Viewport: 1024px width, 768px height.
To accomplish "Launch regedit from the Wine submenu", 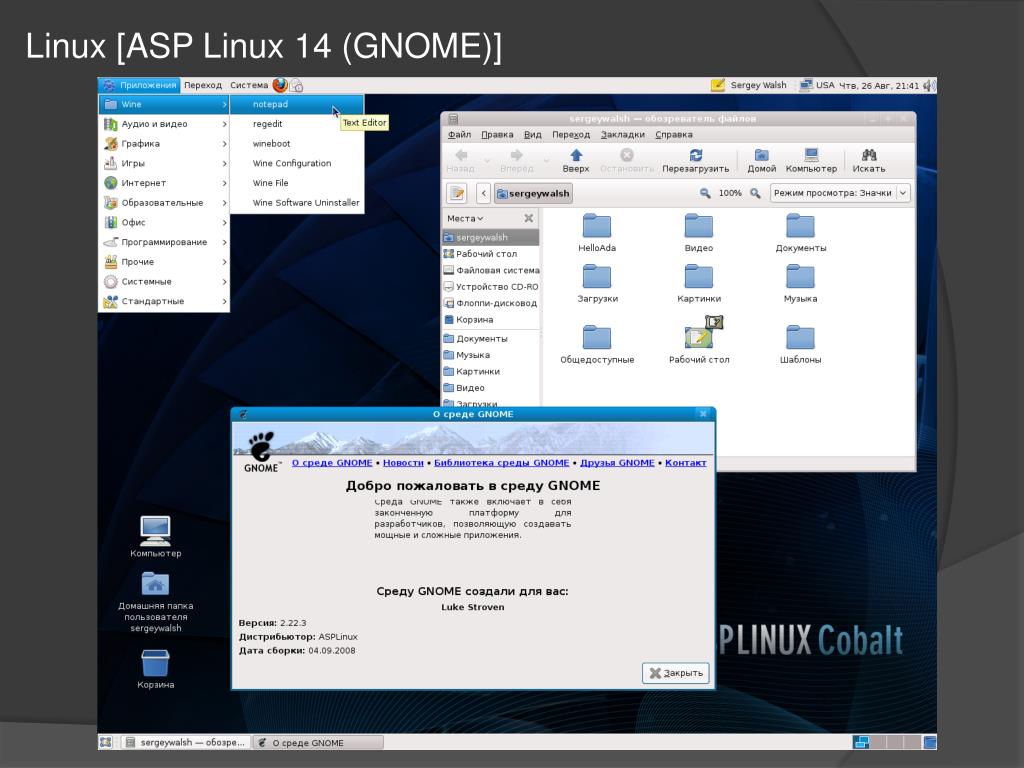I will 297,123.
